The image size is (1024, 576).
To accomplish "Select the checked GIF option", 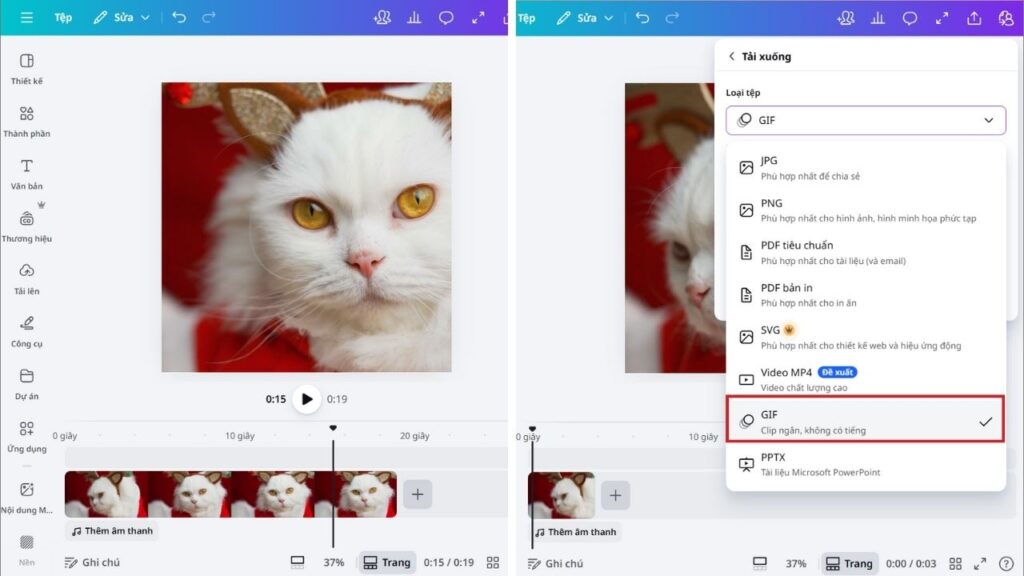I will 866,421.
